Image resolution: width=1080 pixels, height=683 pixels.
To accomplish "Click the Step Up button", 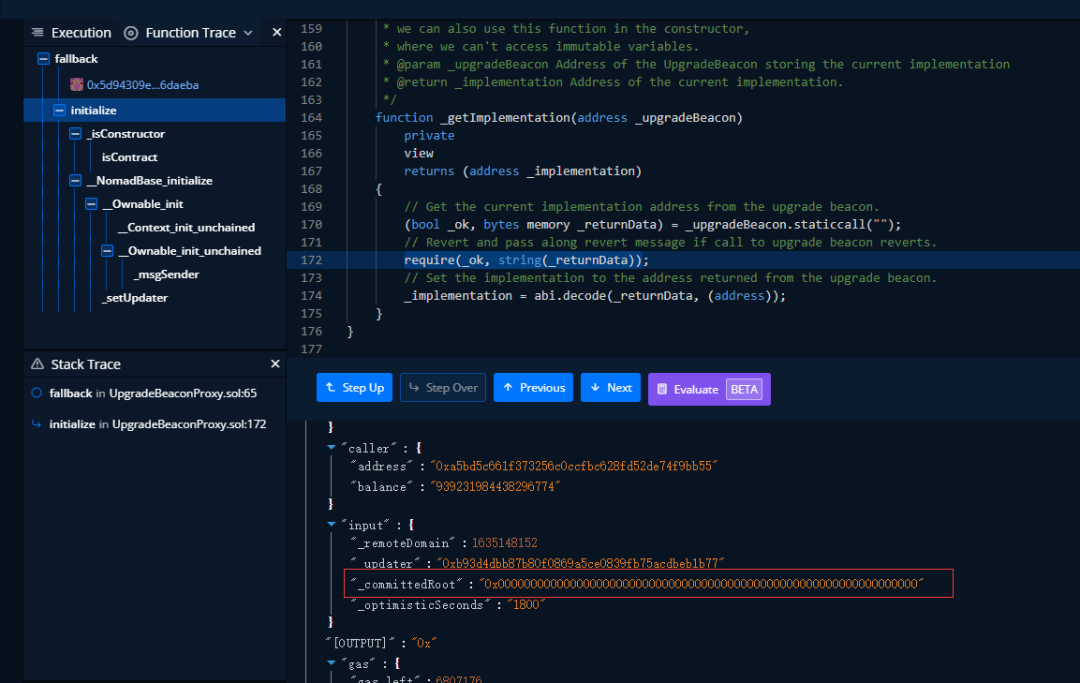I will pyautogui.click(x=355, y=388).
